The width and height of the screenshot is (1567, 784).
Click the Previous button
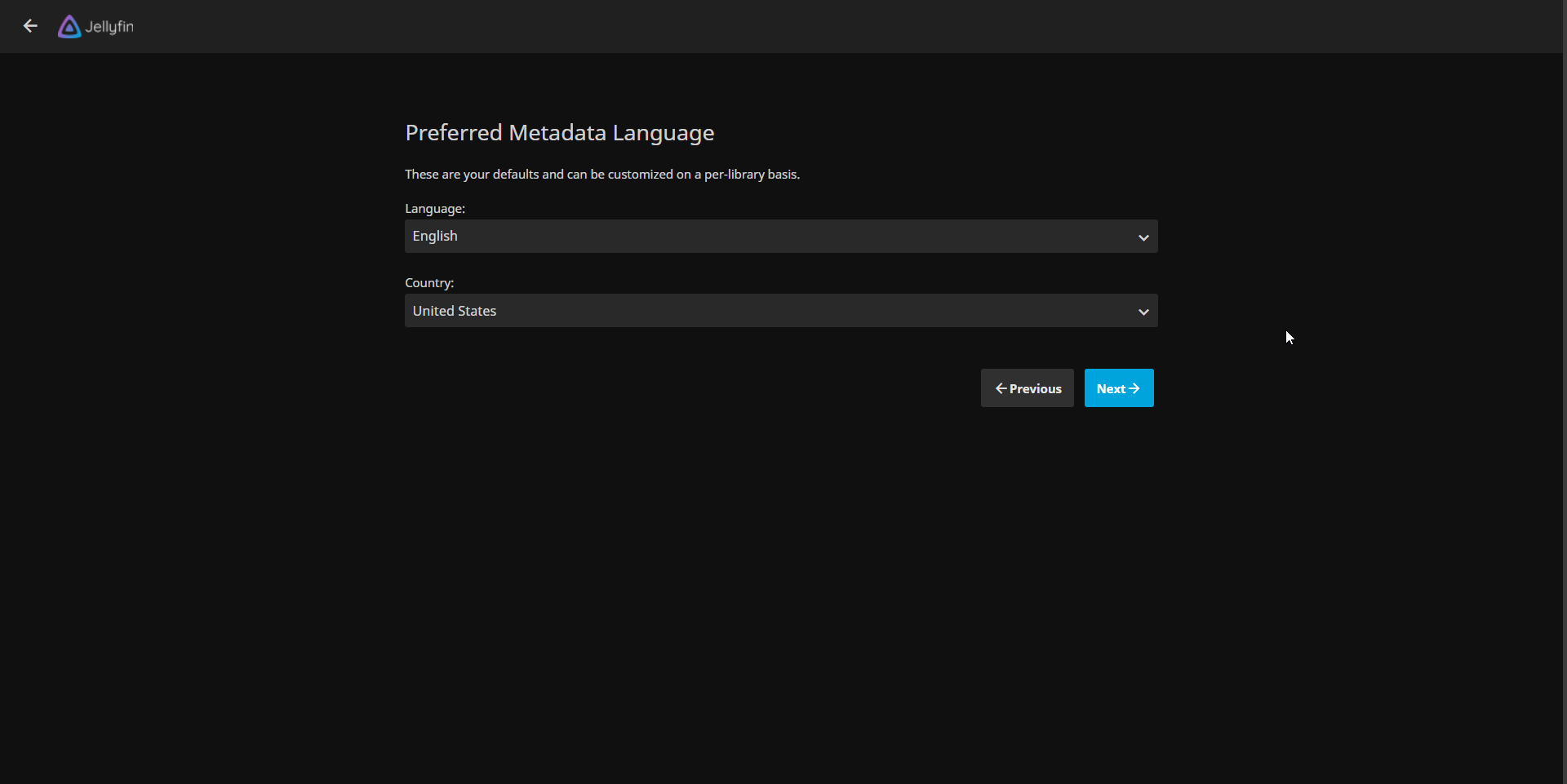pos(1028,388)
